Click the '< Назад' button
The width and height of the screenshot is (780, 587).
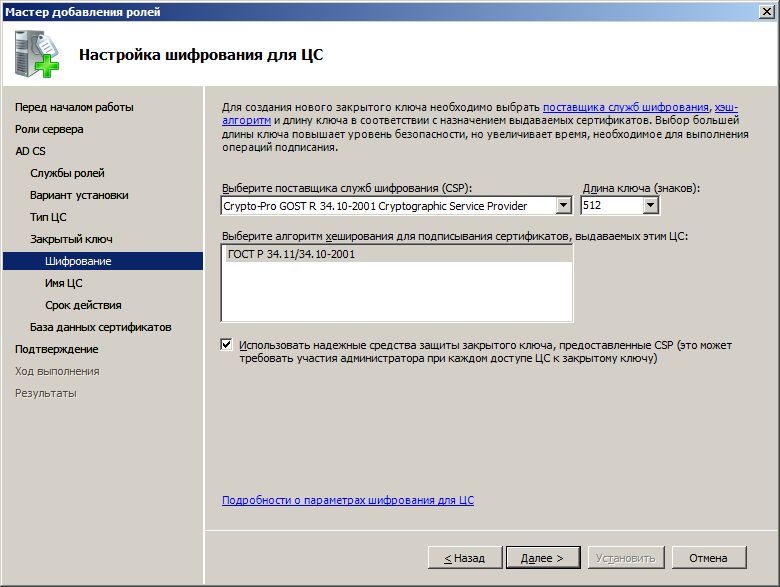(x=465, y=558)
